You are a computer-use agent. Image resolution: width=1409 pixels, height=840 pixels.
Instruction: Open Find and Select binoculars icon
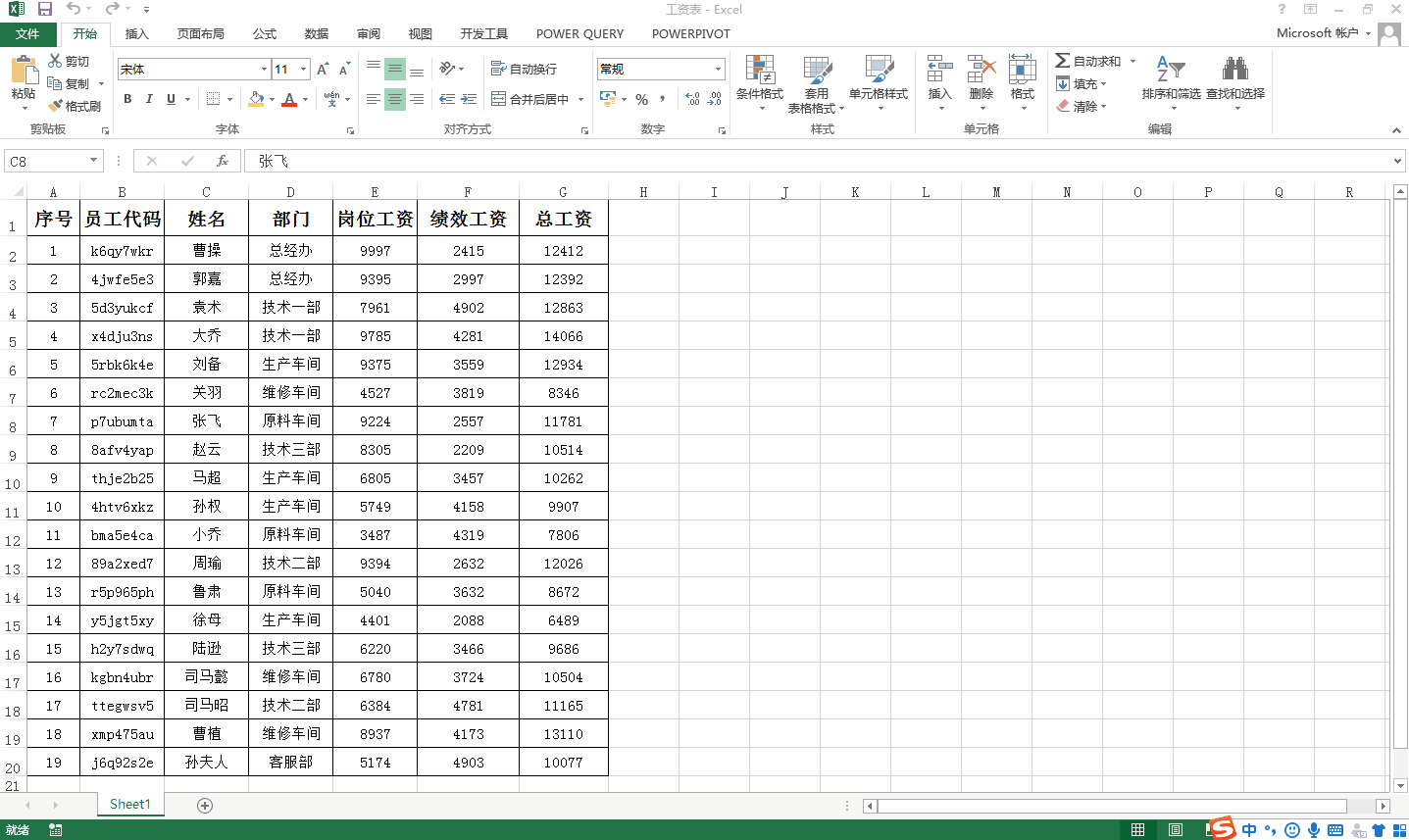(x=1234, y=70)
